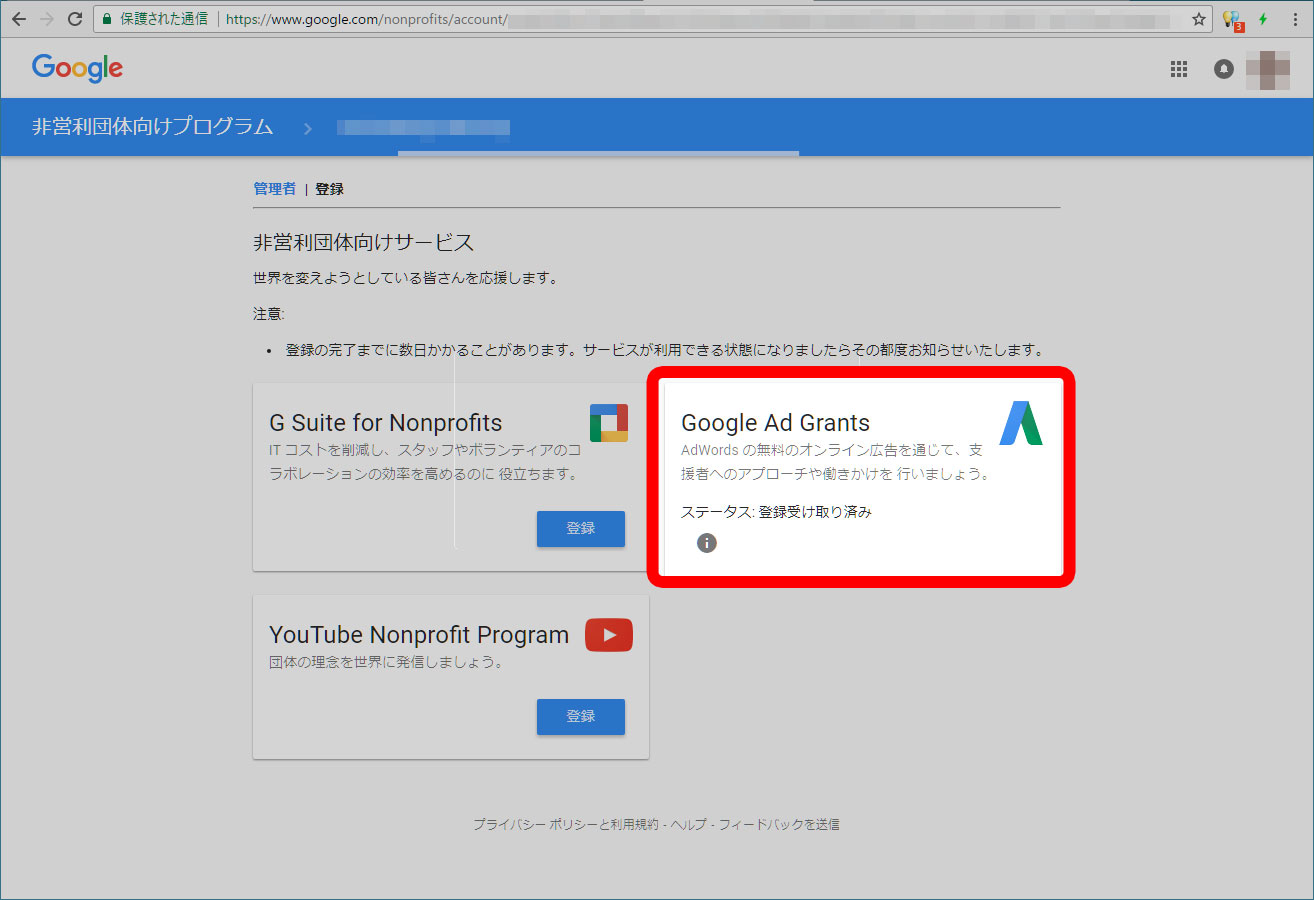Click the Google logo
This screenshot has height=900, width=1314.
77,68
